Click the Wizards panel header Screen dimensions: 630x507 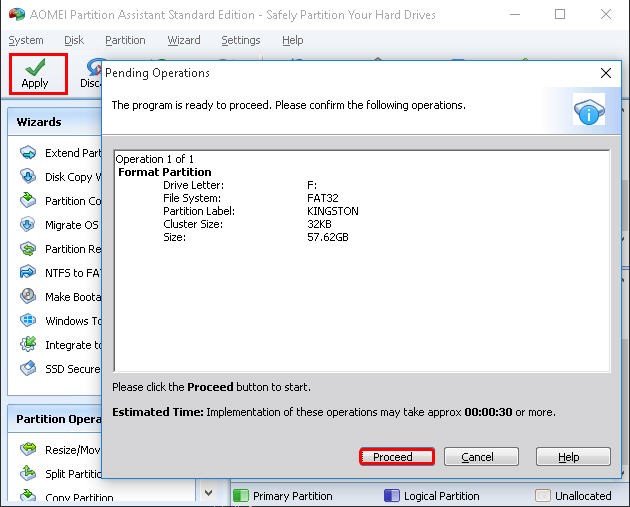click(55, 122)
